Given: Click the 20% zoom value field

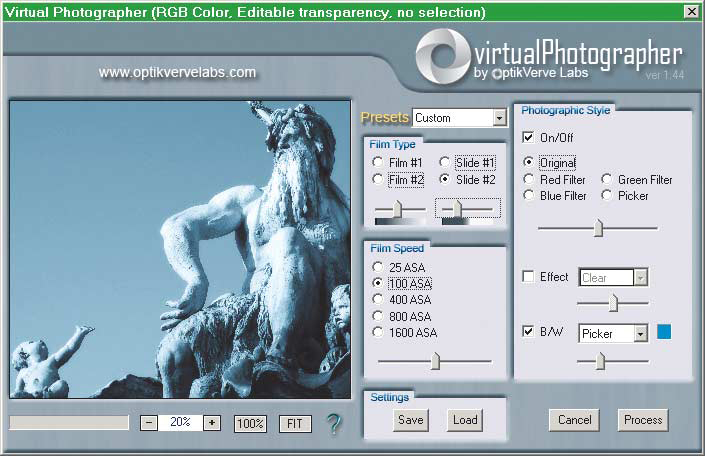Looking at the screenshot, I should (180, 423).
